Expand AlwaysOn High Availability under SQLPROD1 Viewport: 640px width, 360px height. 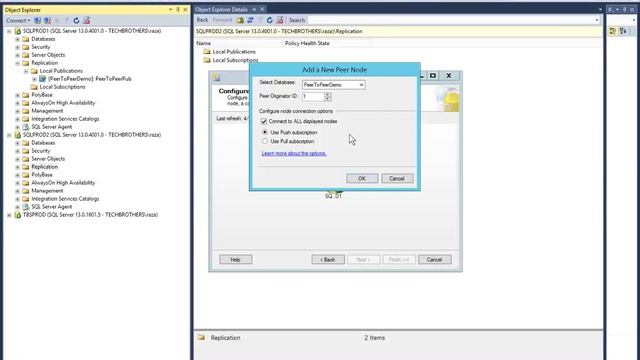point(18,103)
